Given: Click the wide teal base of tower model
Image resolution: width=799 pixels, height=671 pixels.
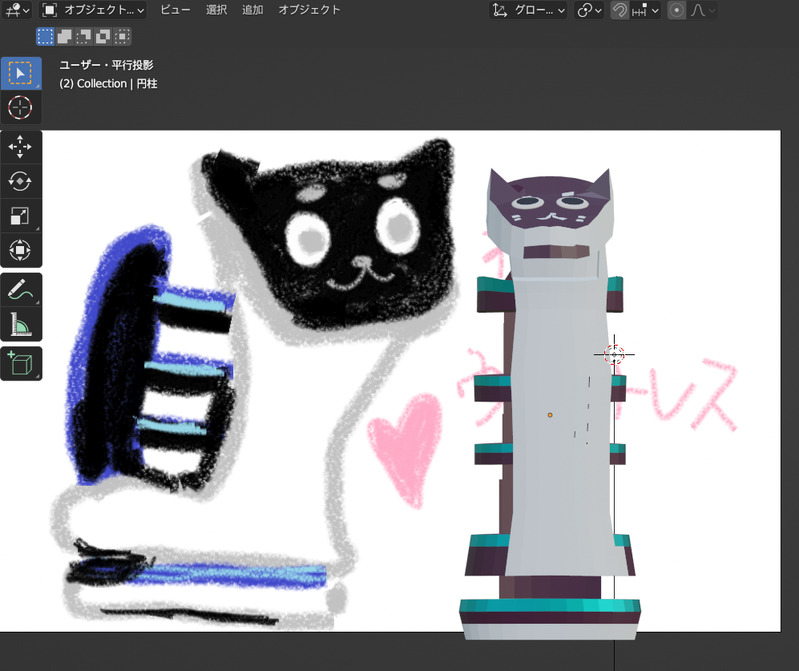Looking at the screenshot, I should click(x=550, y=606).
